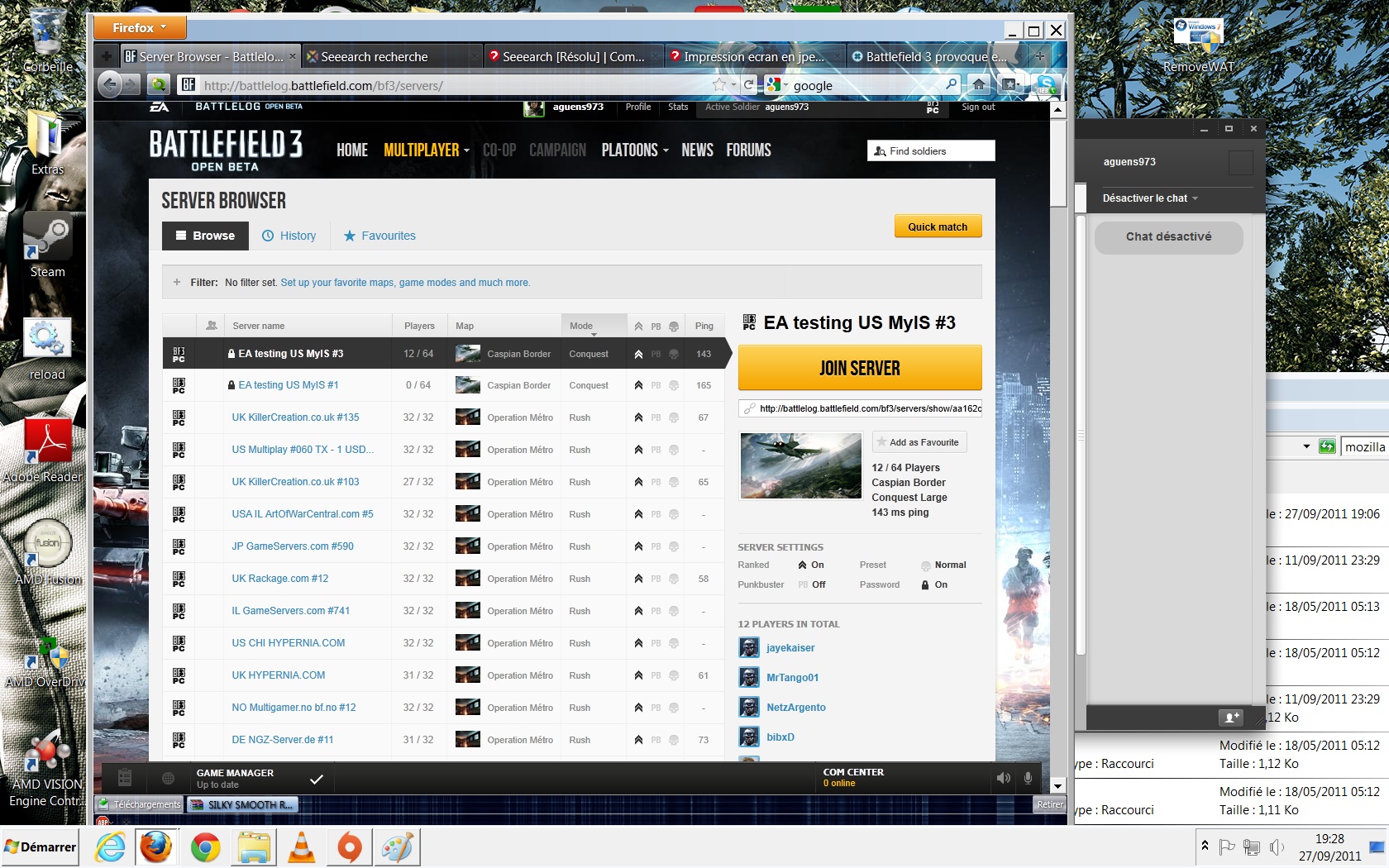Open the History tab in Server Browser
Screen dimensions: 1389x868
click(289, 236)
